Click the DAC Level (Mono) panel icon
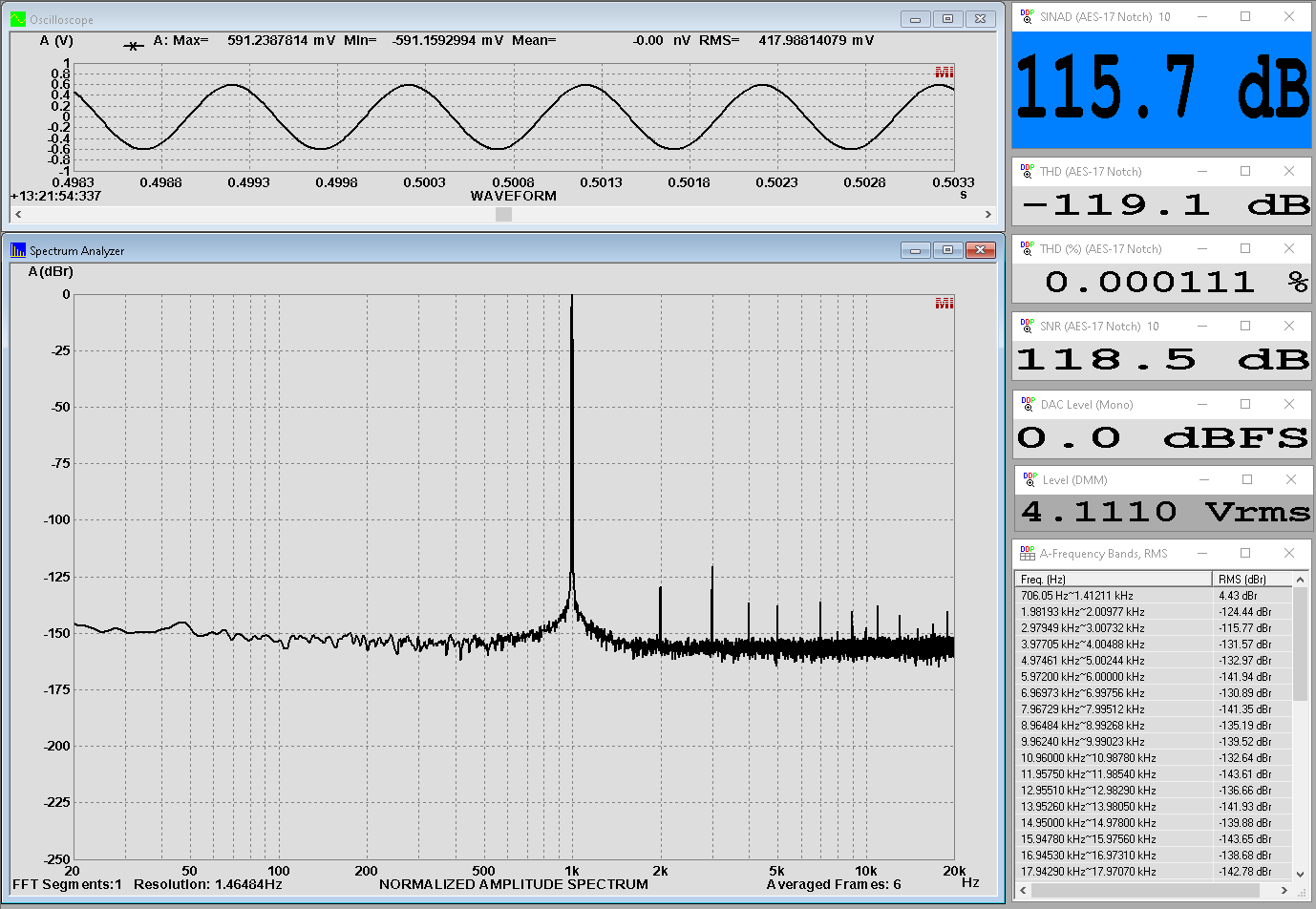Viewport: 1316px width, 909px height. 1028,404
